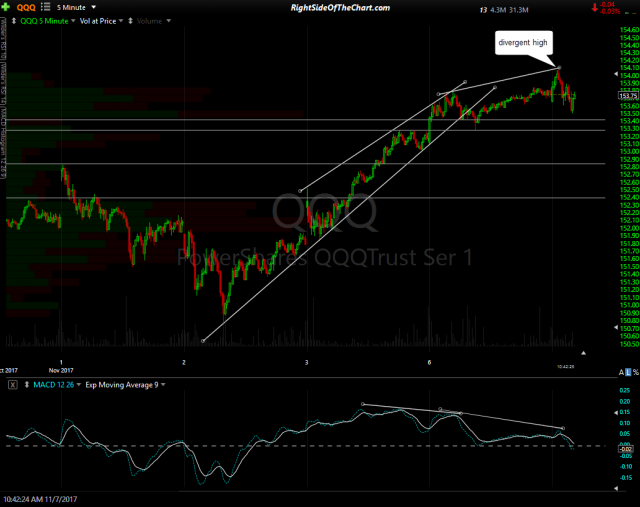
Task: Click the RightSideOfTheChart.com title text
Action: 340,7
